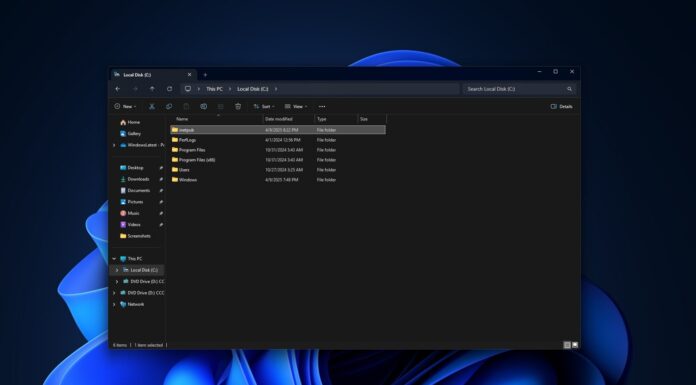Close the Local Disk (C:) tab
Viewport: 696px width, 385px height.
coord(190,75)
